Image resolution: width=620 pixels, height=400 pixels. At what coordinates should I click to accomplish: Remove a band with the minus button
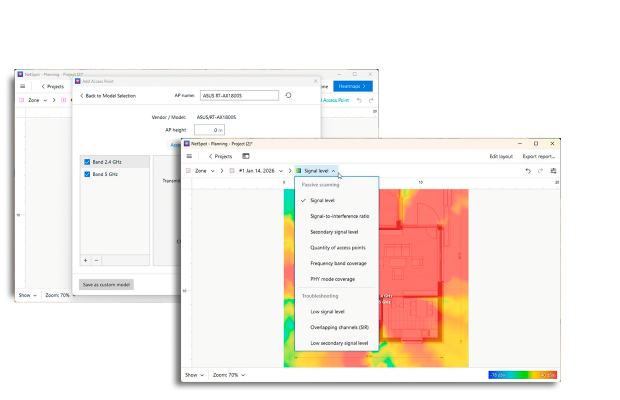96,260
